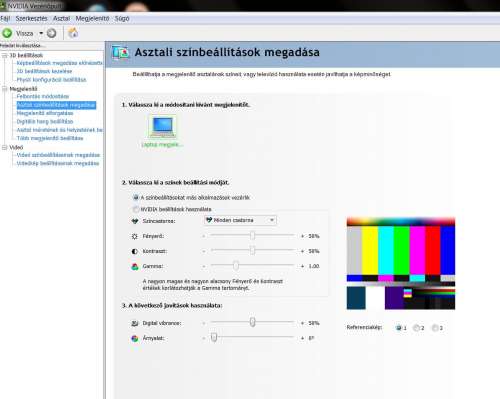Open the Megjelenítő menu
The image size is (500, 399).
[x=92, y=19]
